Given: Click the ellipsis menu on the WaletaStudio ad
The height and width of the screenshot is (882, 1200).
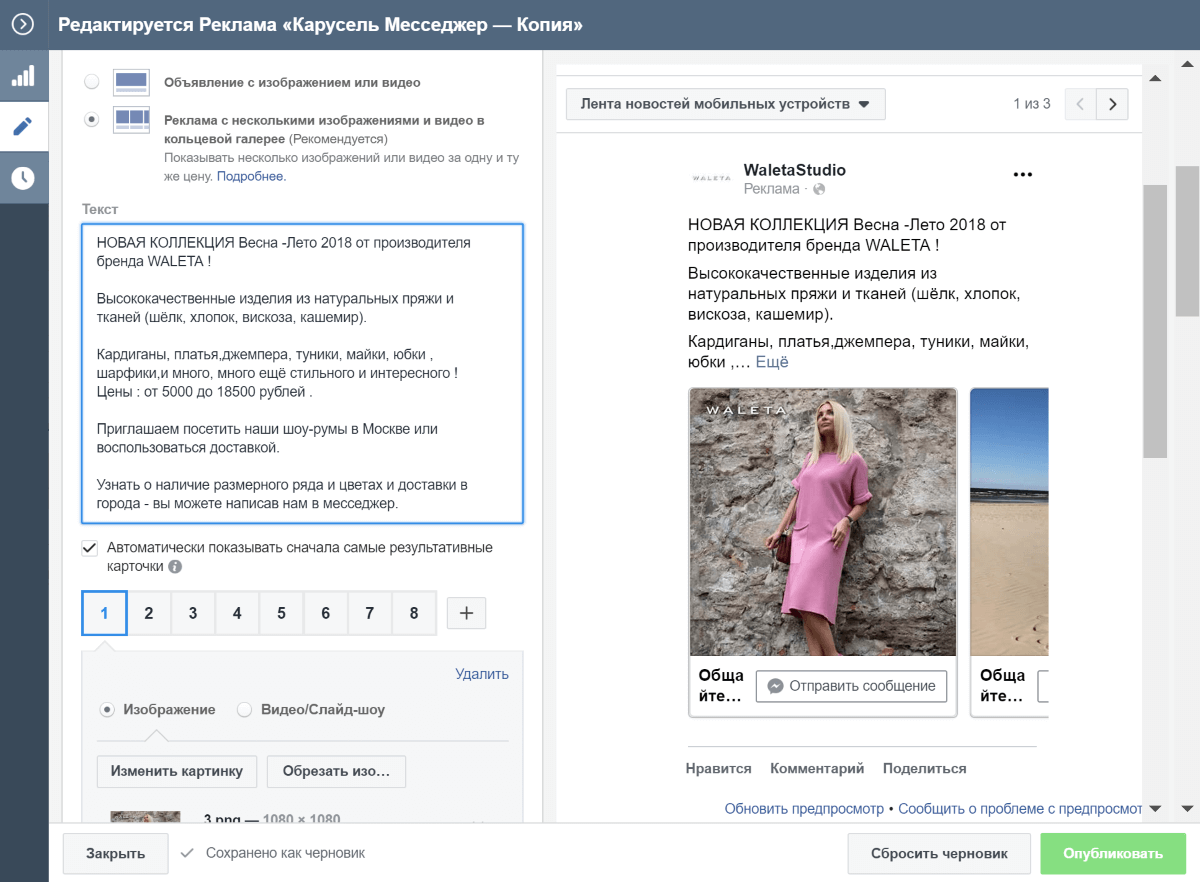Looking at the screenshot, I should point(1022,173).
